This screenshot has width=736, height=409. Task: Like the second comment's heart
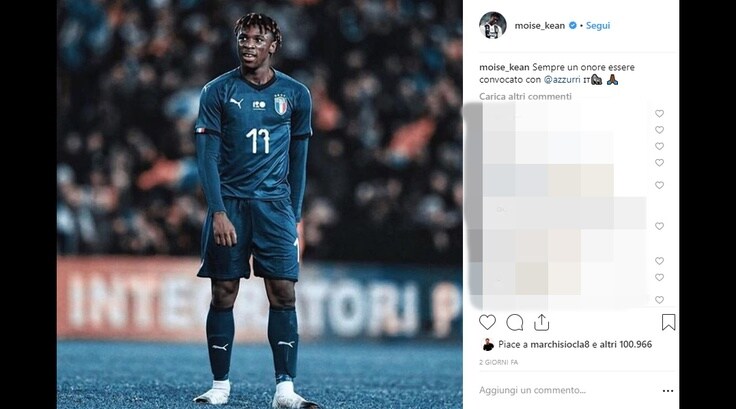tap(659, 130)
